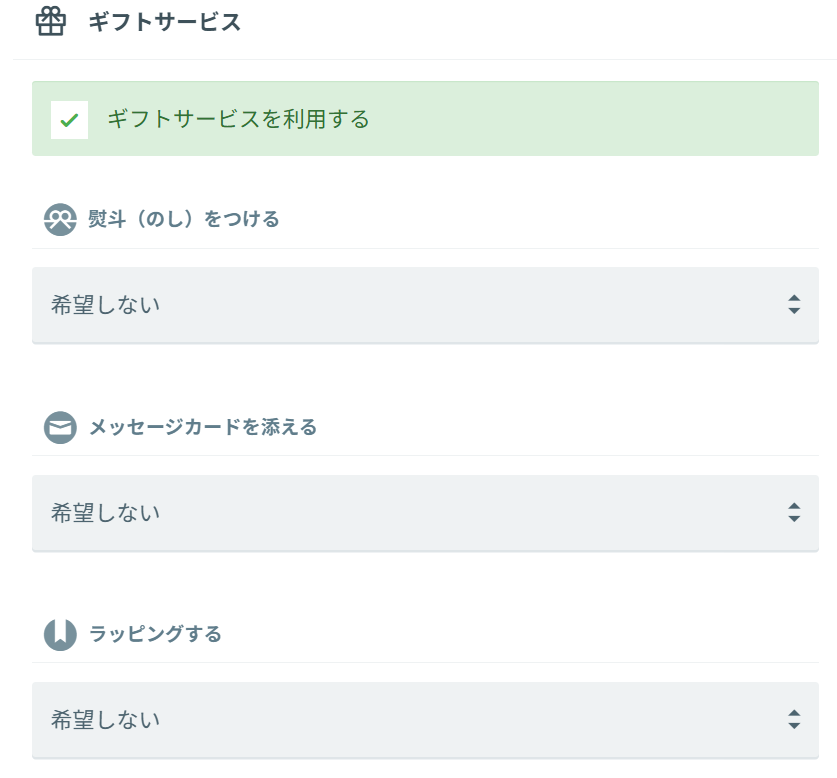Image resolution: width=837 pixels, height=778 pixels.
Task: Click the 熨斗（のし）をつける label
Action: (184, 219)
